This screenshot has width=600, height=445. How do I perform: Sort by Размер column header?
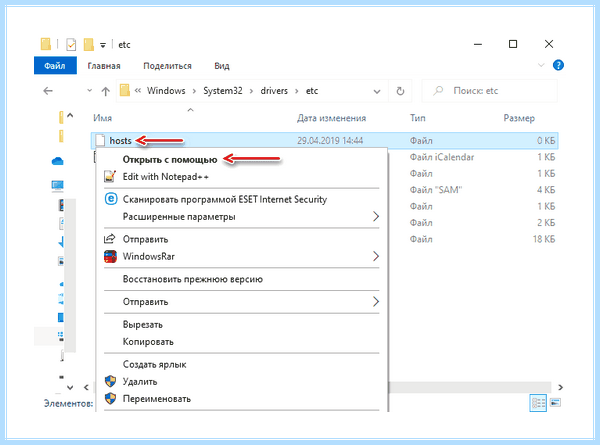(519, 118)
